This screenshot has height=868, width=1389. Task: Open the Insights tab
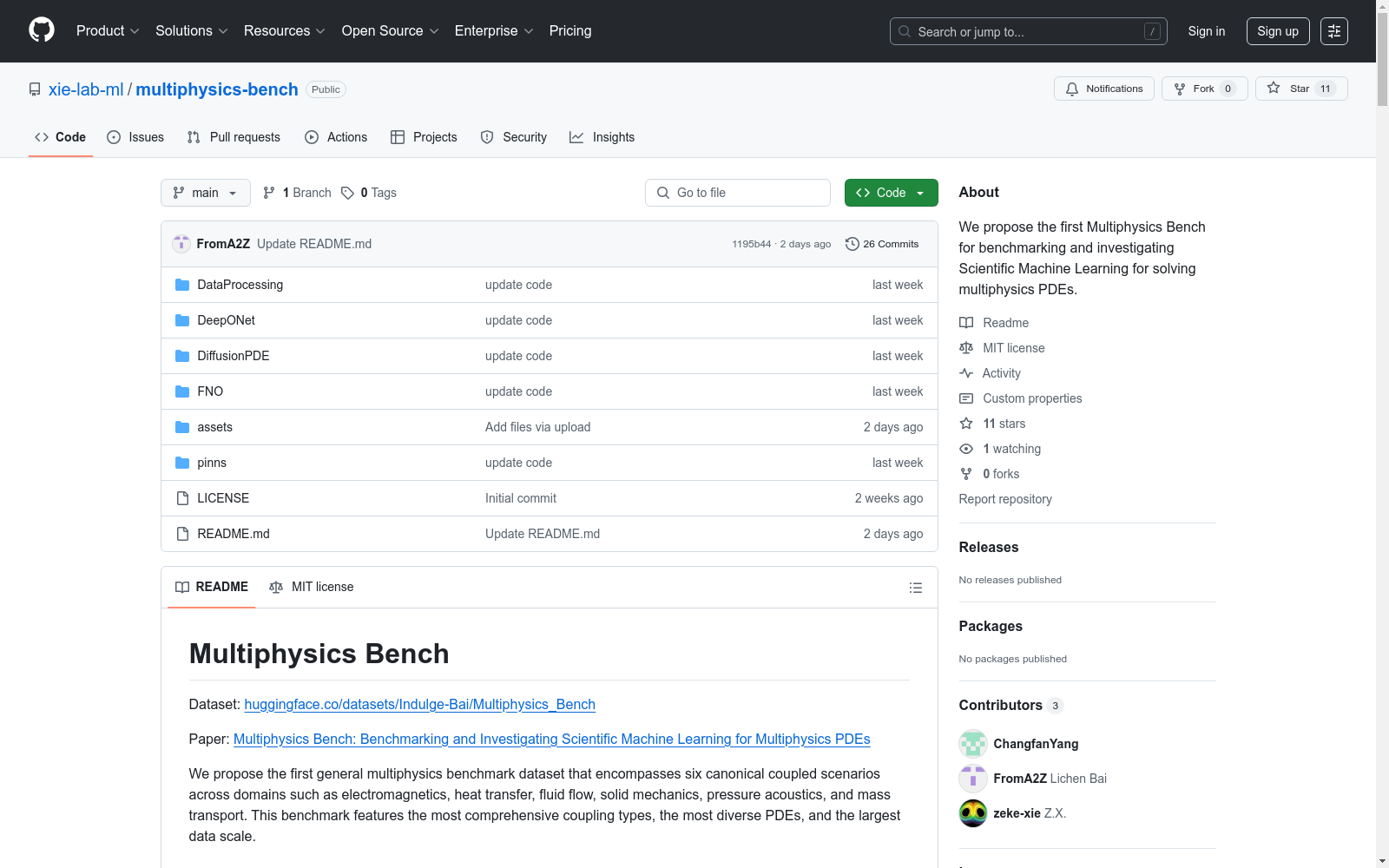602,137
